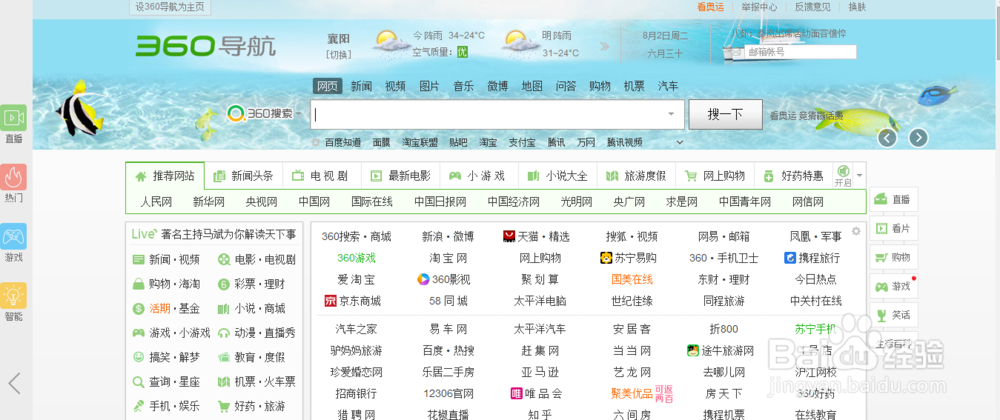Switch to the 电视剧 tab

(321, 176)
